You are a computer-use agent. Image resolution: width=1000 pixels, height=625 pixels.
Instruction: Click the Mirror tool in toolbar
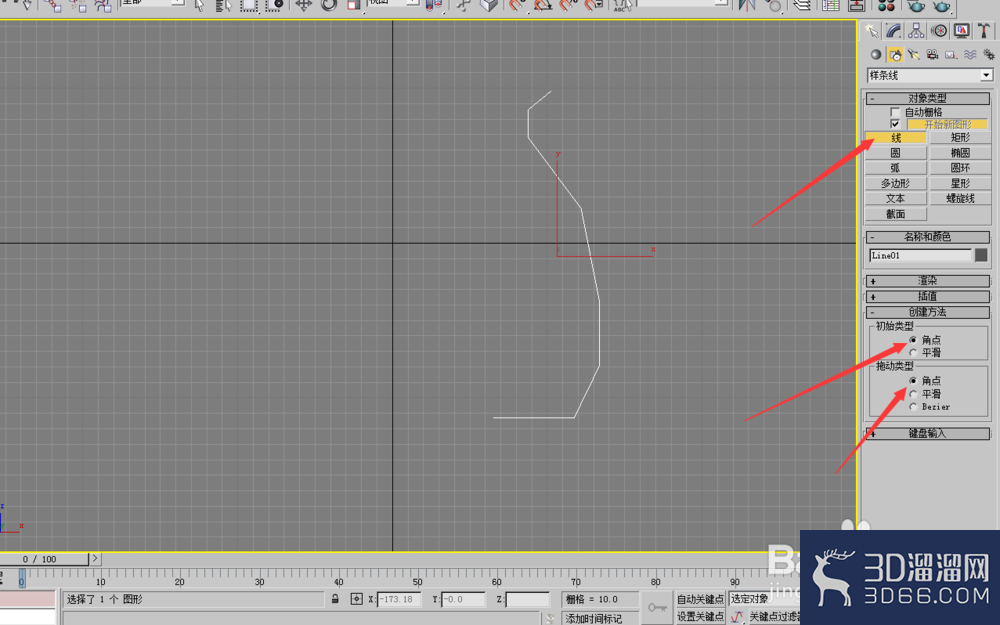pos(747,5)
